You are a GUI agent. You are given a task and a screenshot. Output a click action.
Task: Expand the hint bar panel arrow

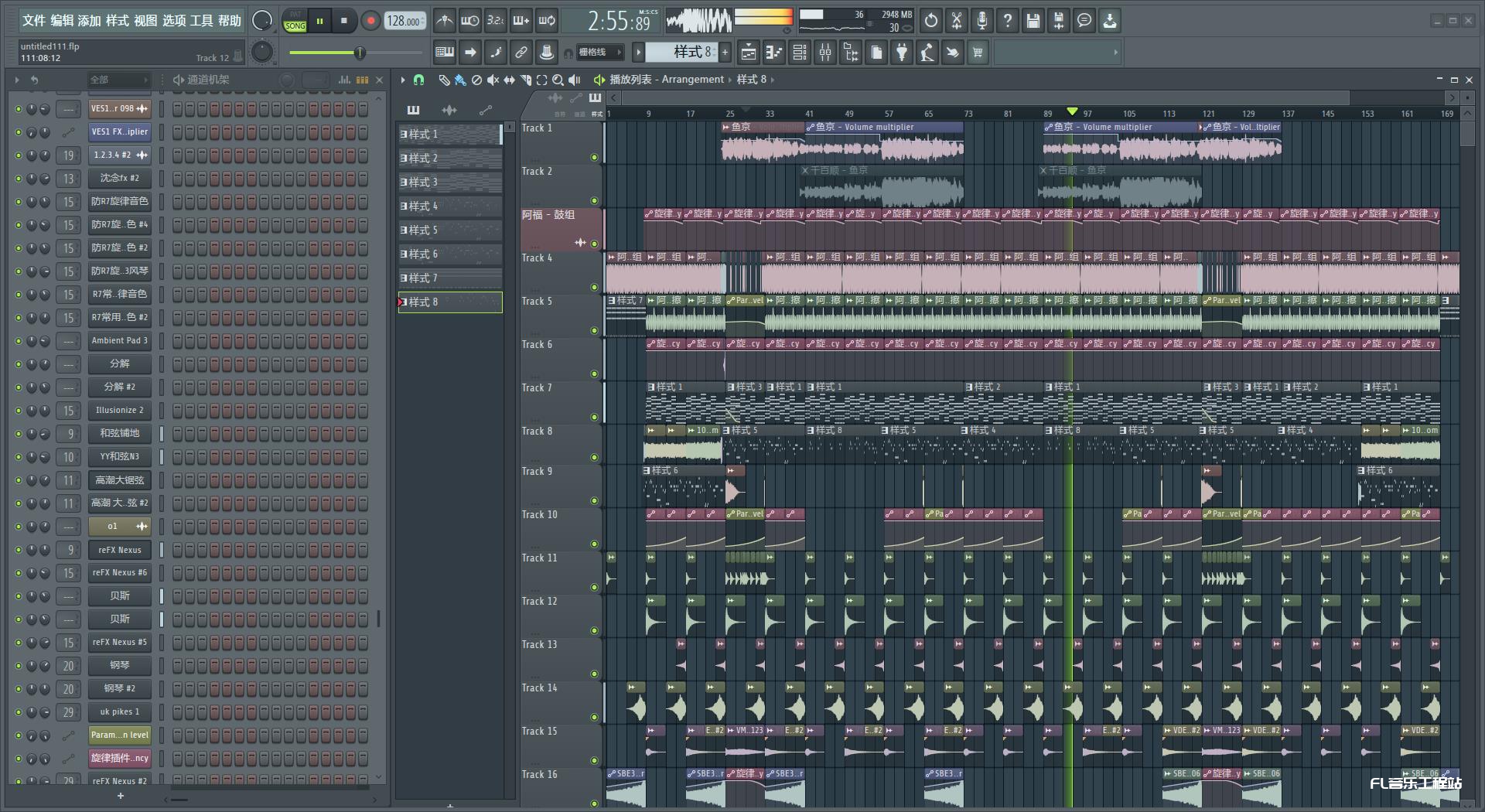tap(1115, 53)
